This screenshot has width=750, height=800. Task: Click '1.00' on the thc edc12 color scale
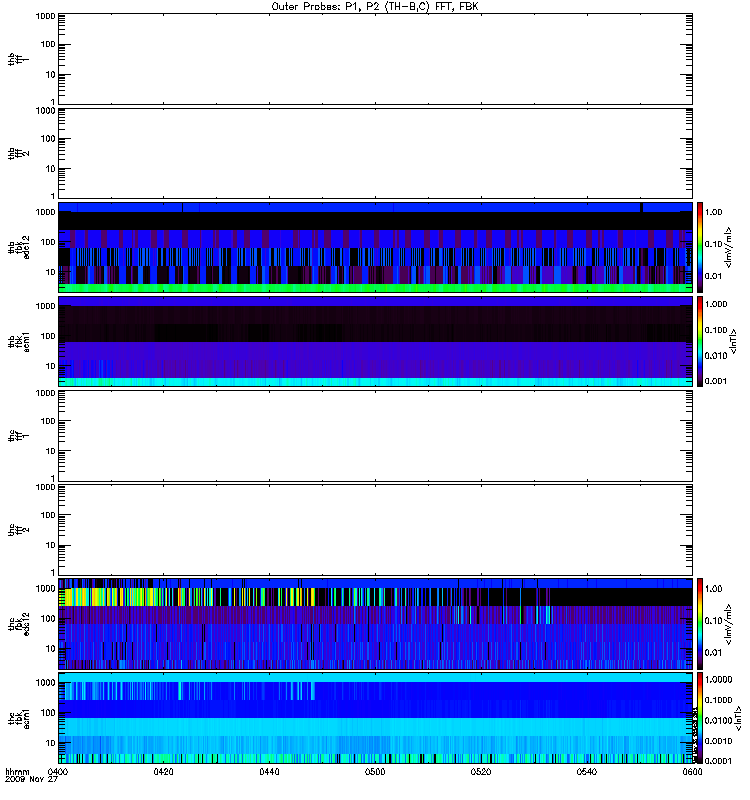tap(713, 589)
